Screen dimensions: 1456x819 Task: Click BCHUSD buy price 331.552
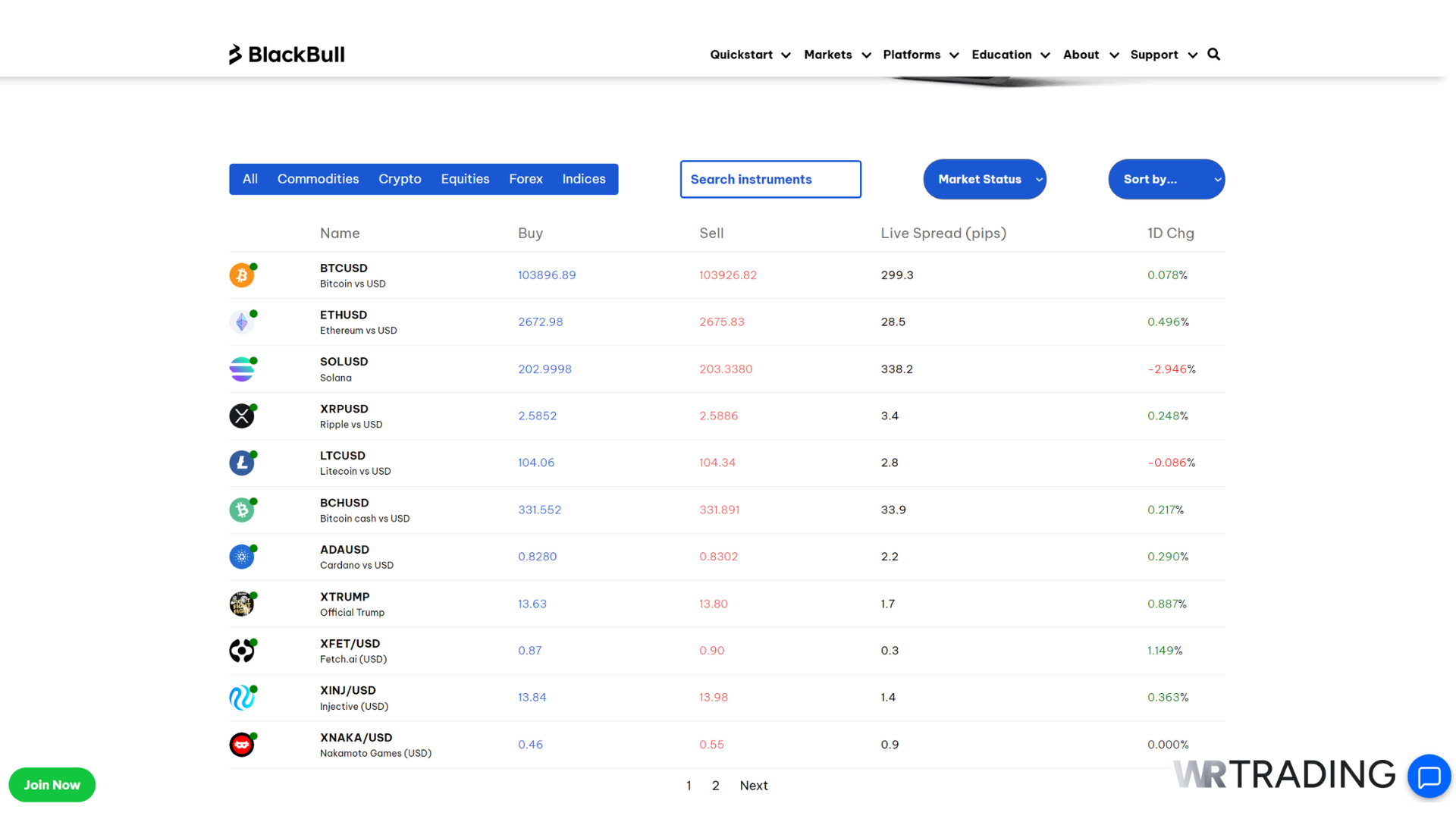(540, 510)
